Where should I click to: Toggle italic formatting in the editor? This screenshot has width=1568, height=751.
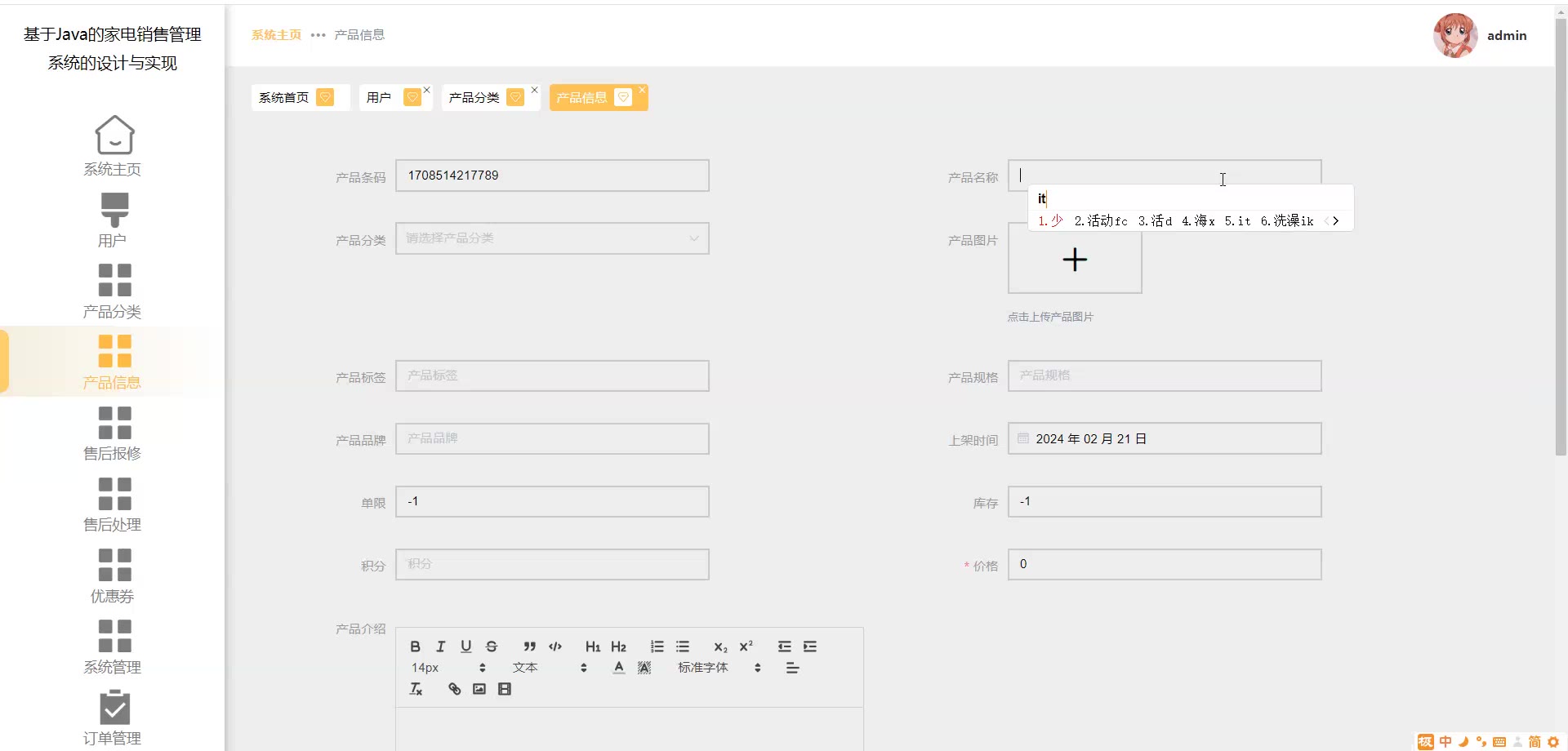tap(440, 647)
